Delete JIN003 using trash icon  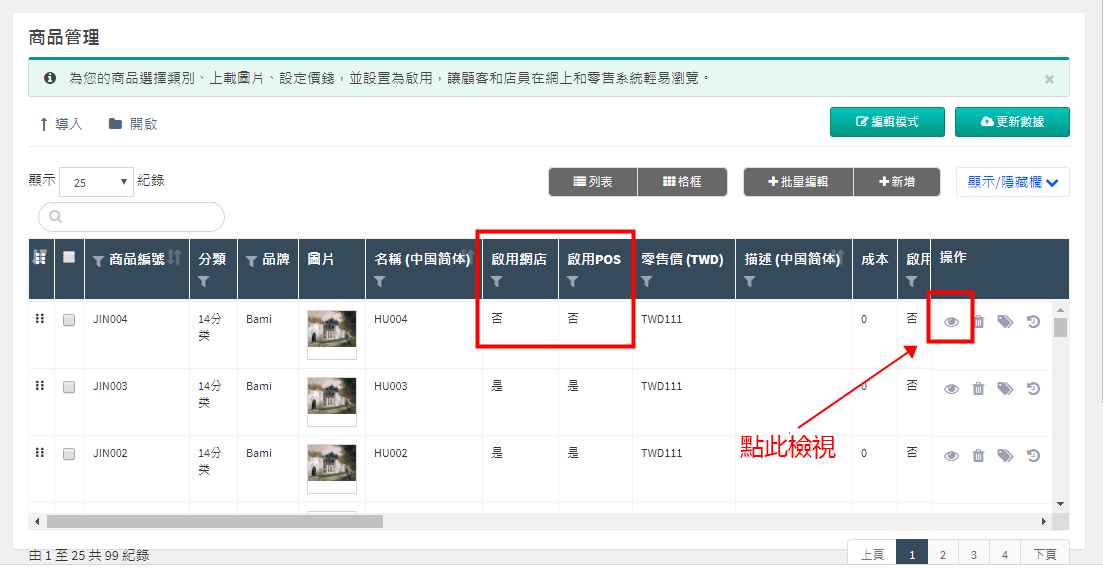click(x=978, y=389)
